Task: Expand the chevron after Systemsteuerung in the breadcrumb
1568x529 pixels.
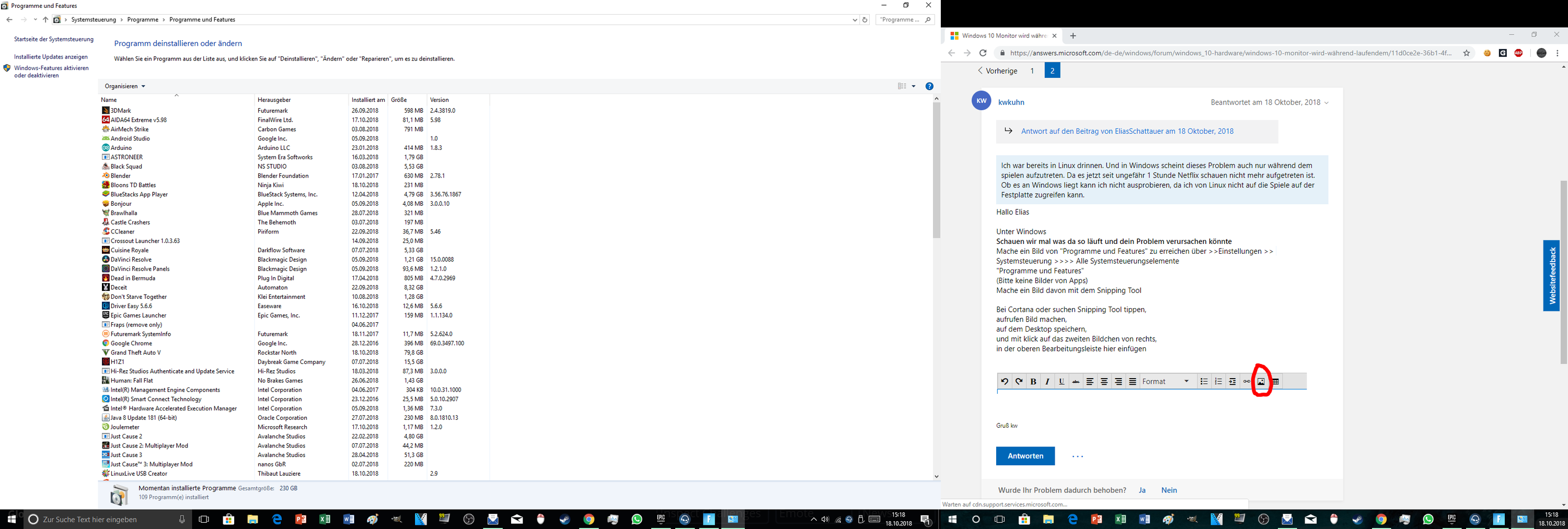Action: [121, 19]
